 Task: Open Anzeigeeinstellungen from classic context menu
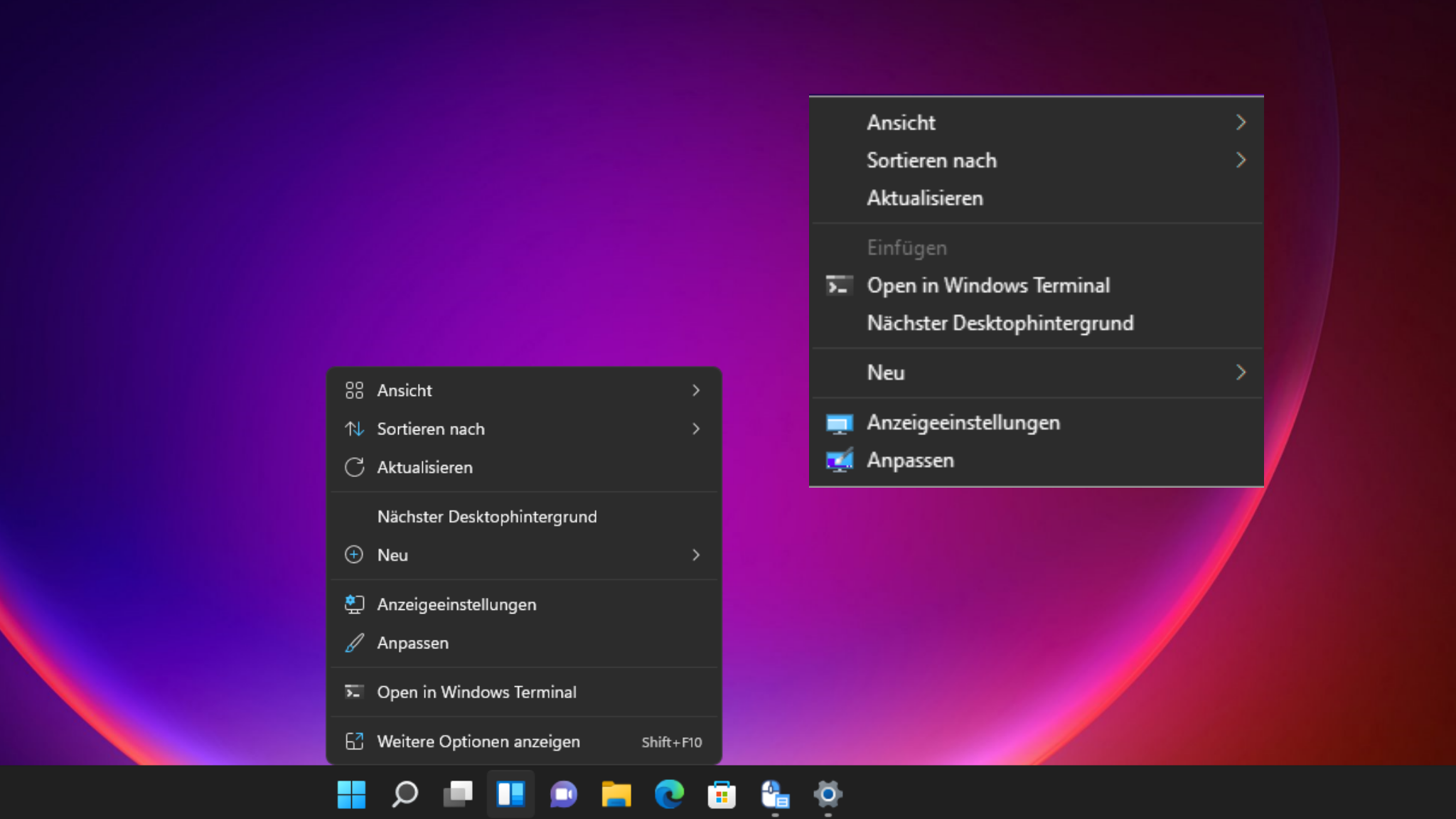1037,422
